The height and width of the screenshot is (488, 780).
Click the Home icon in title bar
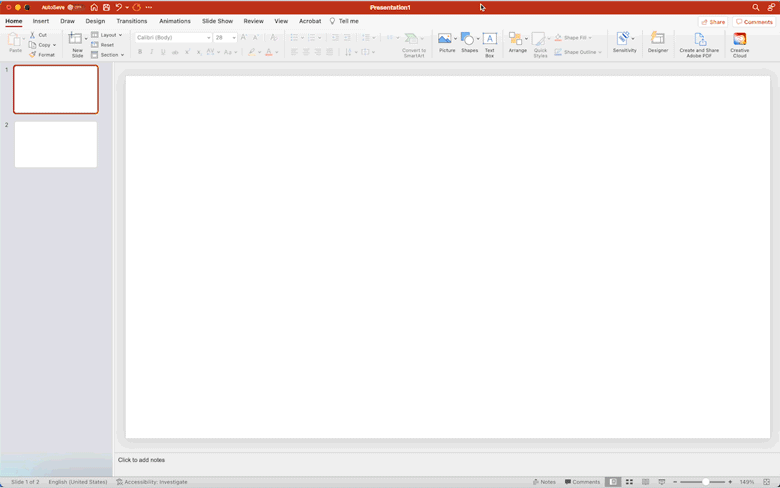pyautogui.click(x=94, y=7)
